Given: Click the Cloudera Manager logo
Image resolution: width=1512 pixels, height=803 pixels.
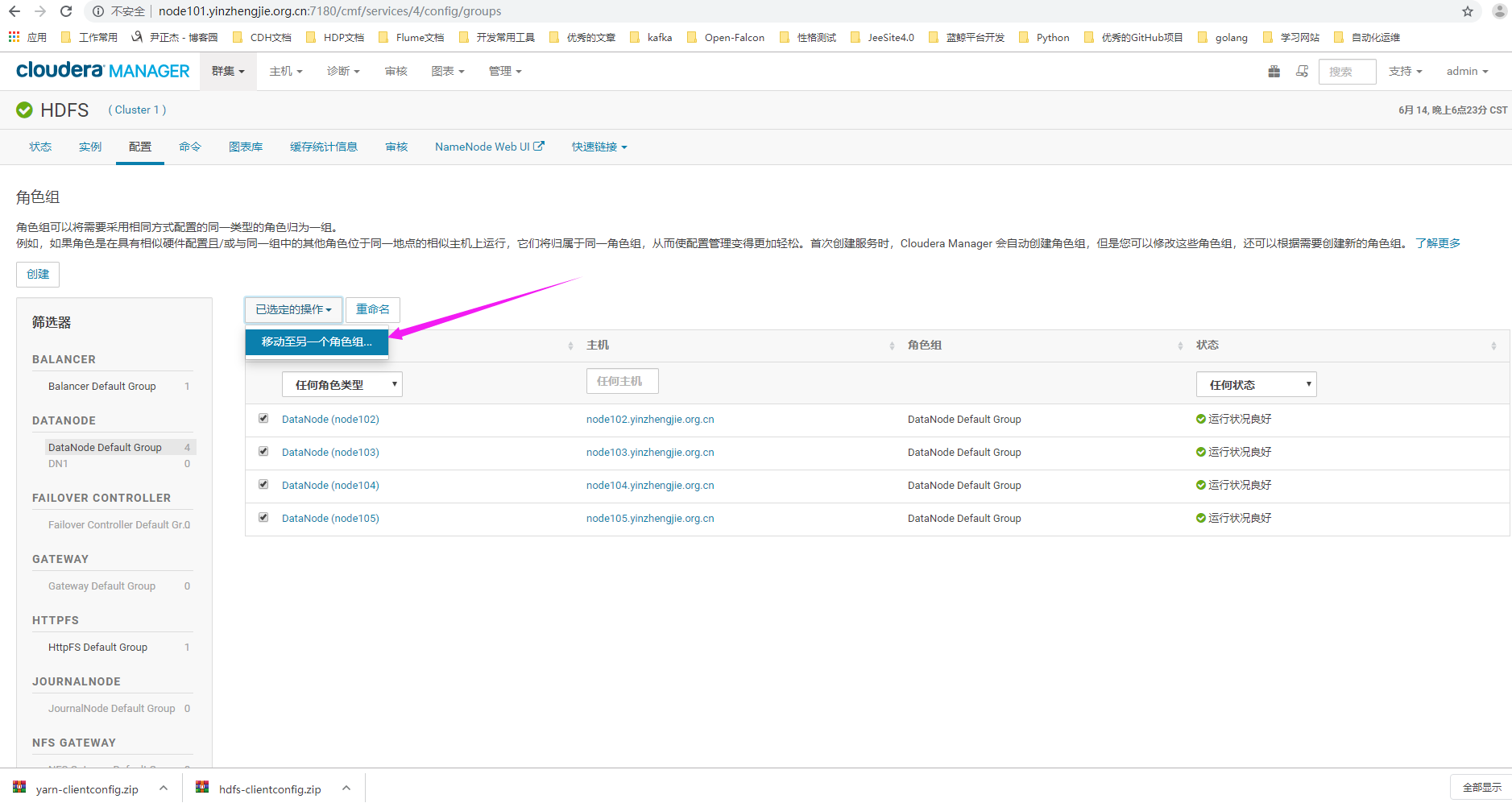Looking at the screenshot, I should point(103,71).
